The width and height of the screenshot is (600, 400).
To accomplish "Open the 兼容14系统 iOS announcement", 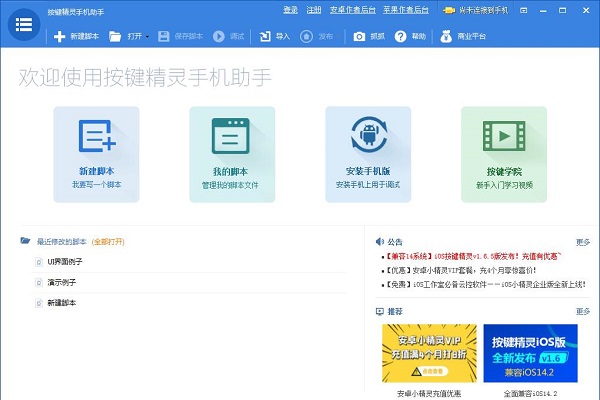I will (x=473, y=256).
